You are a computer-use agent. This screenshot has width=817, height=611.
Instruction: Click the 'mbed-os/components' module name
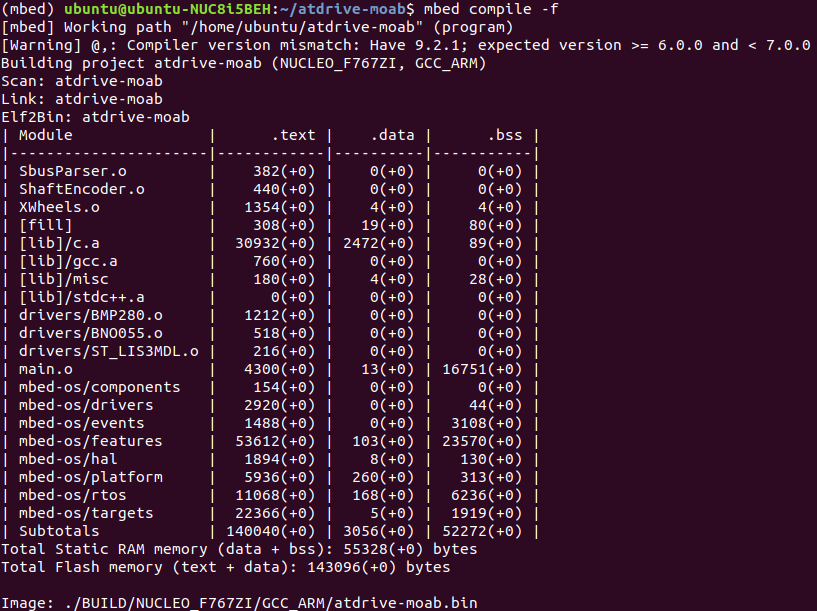tap(100, 387)
